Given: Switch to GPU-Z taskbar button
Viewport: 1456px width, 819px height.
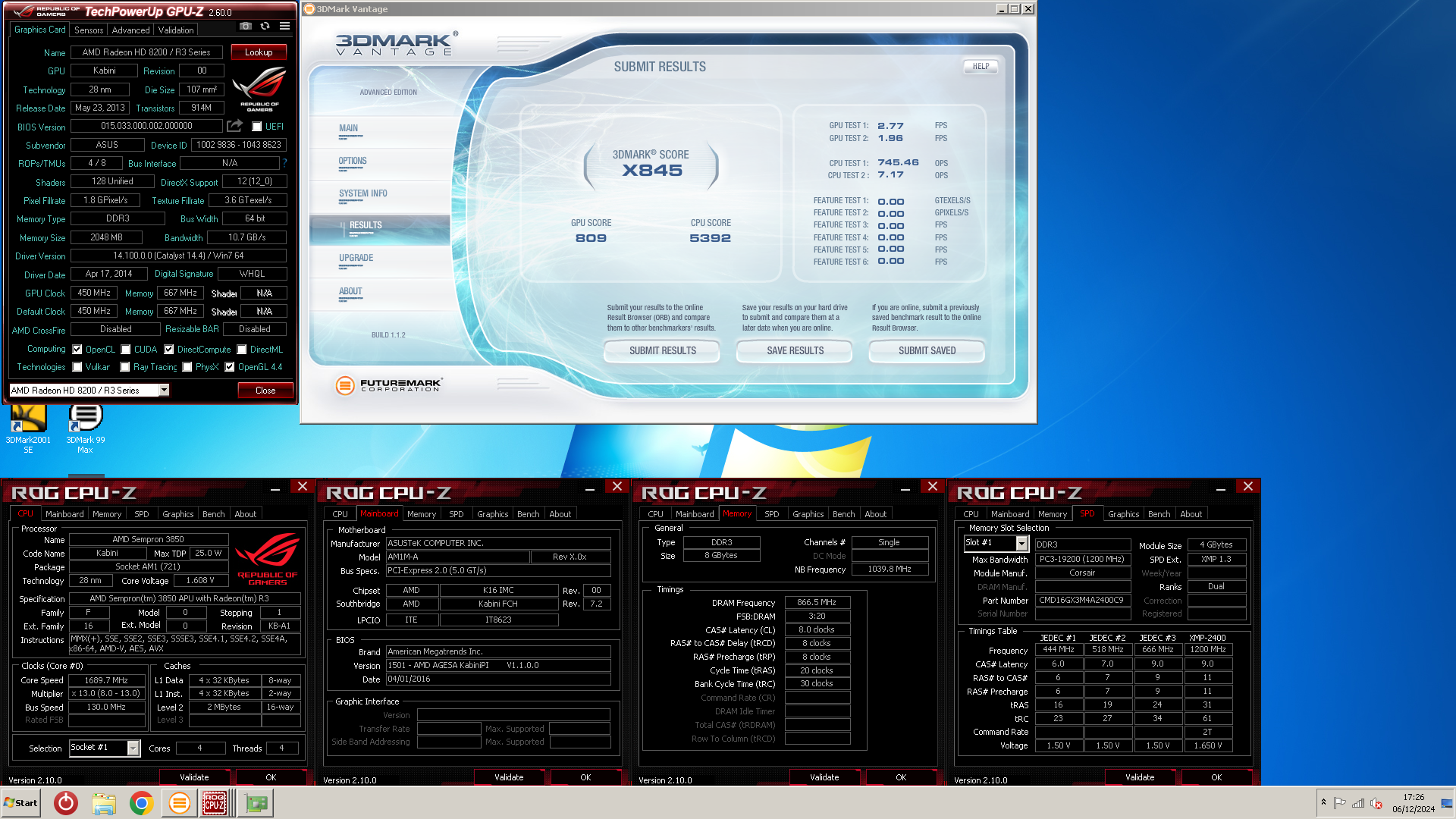Looking at the screenshot, I should coord(256,802).
